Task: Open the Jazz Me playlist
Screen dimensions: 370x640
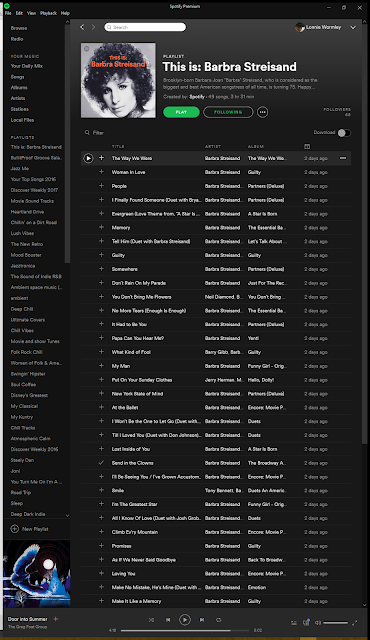Action: pyautogui.click(x=19, y=168)
